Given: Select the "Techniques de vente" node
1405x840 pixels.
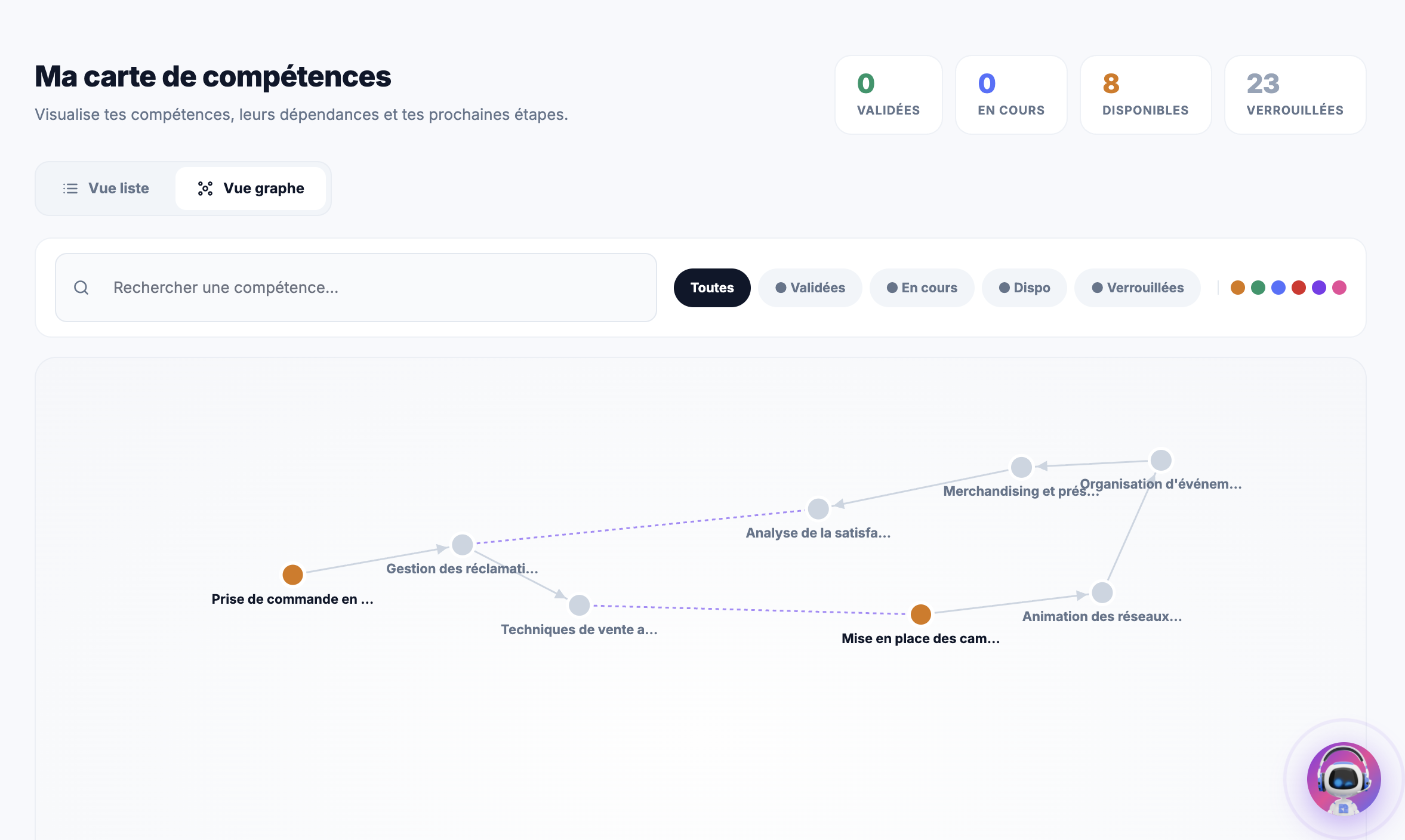Looking at the screenshot, I should point(579,604).
